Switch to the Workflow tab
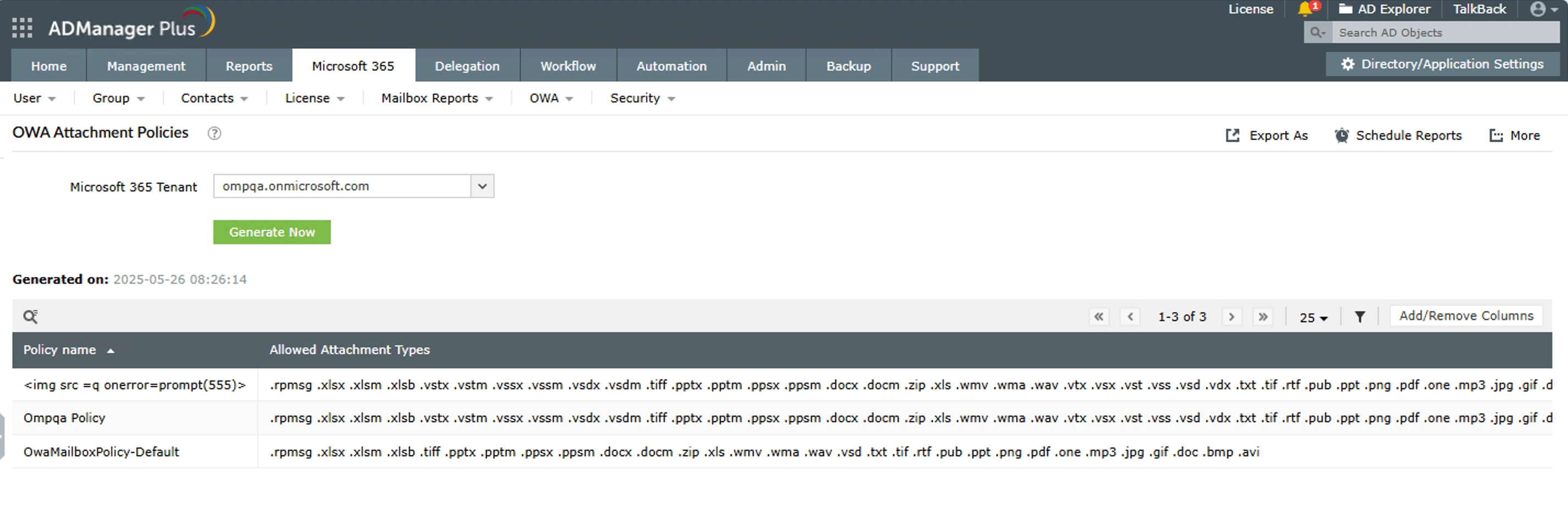The image size is (1568, 519). [x=568, y=66]
